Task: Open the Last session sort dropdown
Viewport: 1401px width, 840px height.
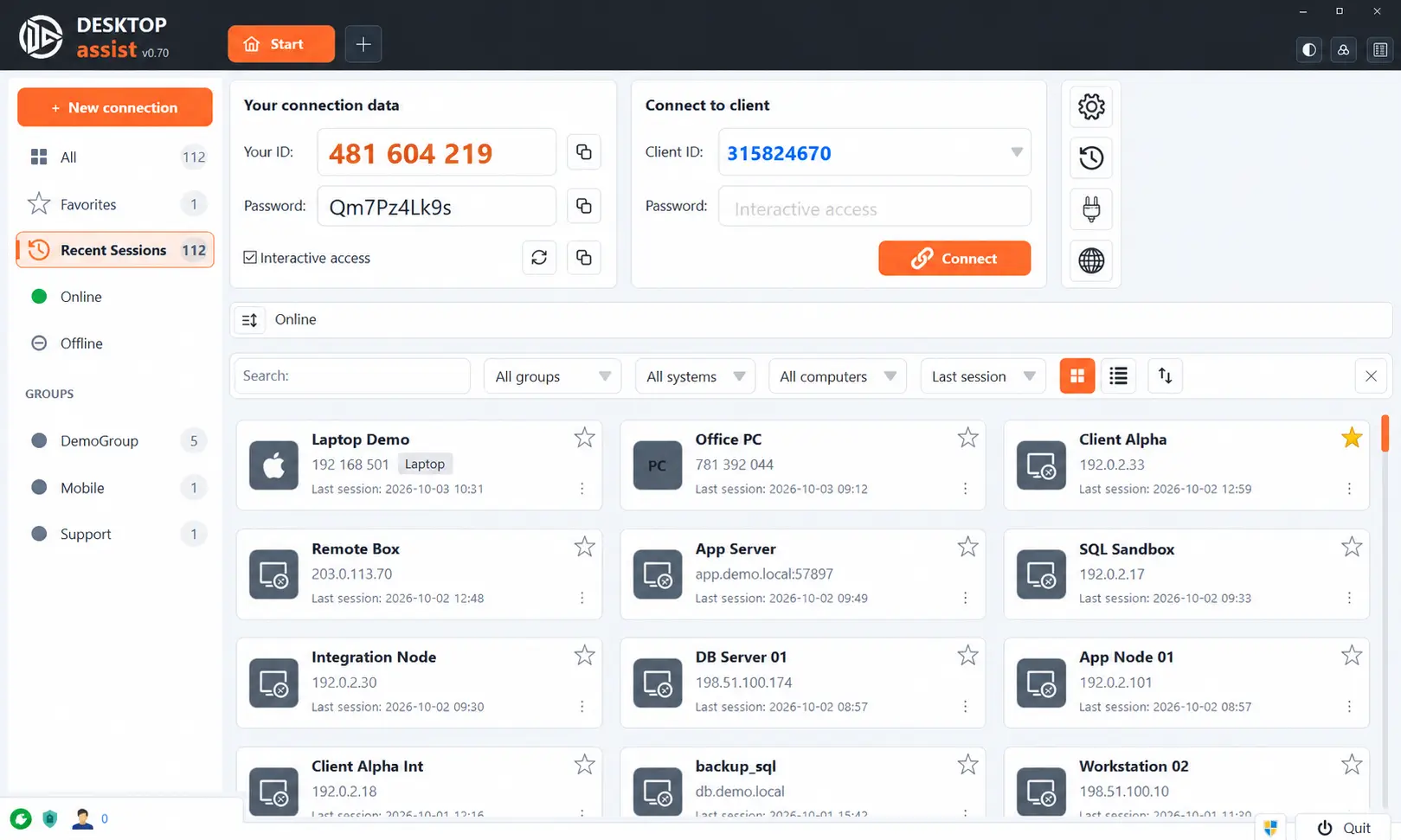Action: click(983, 376)
